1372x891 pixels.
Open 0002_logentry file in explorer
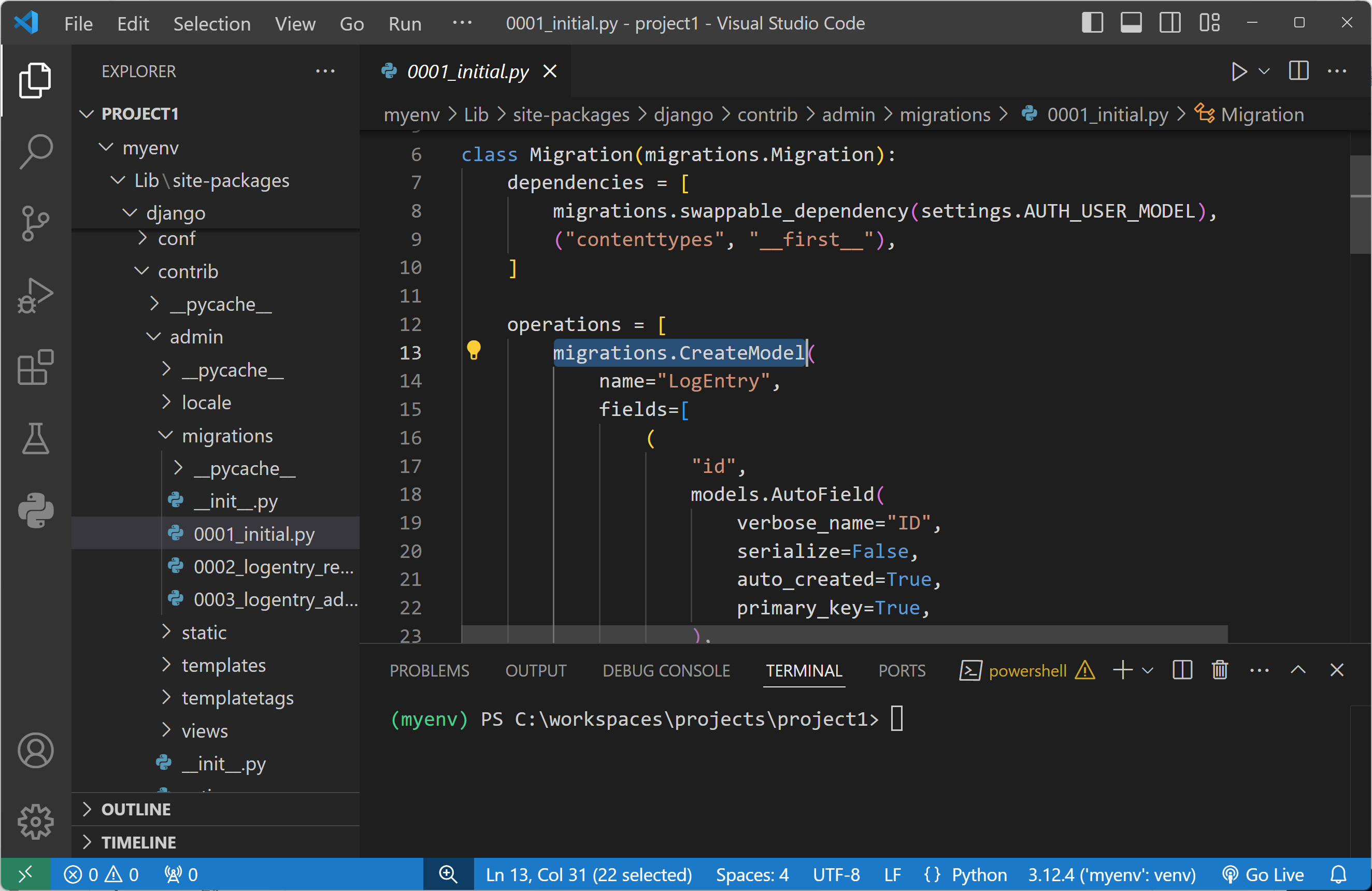pyautogui.click(x=273, y=567)
